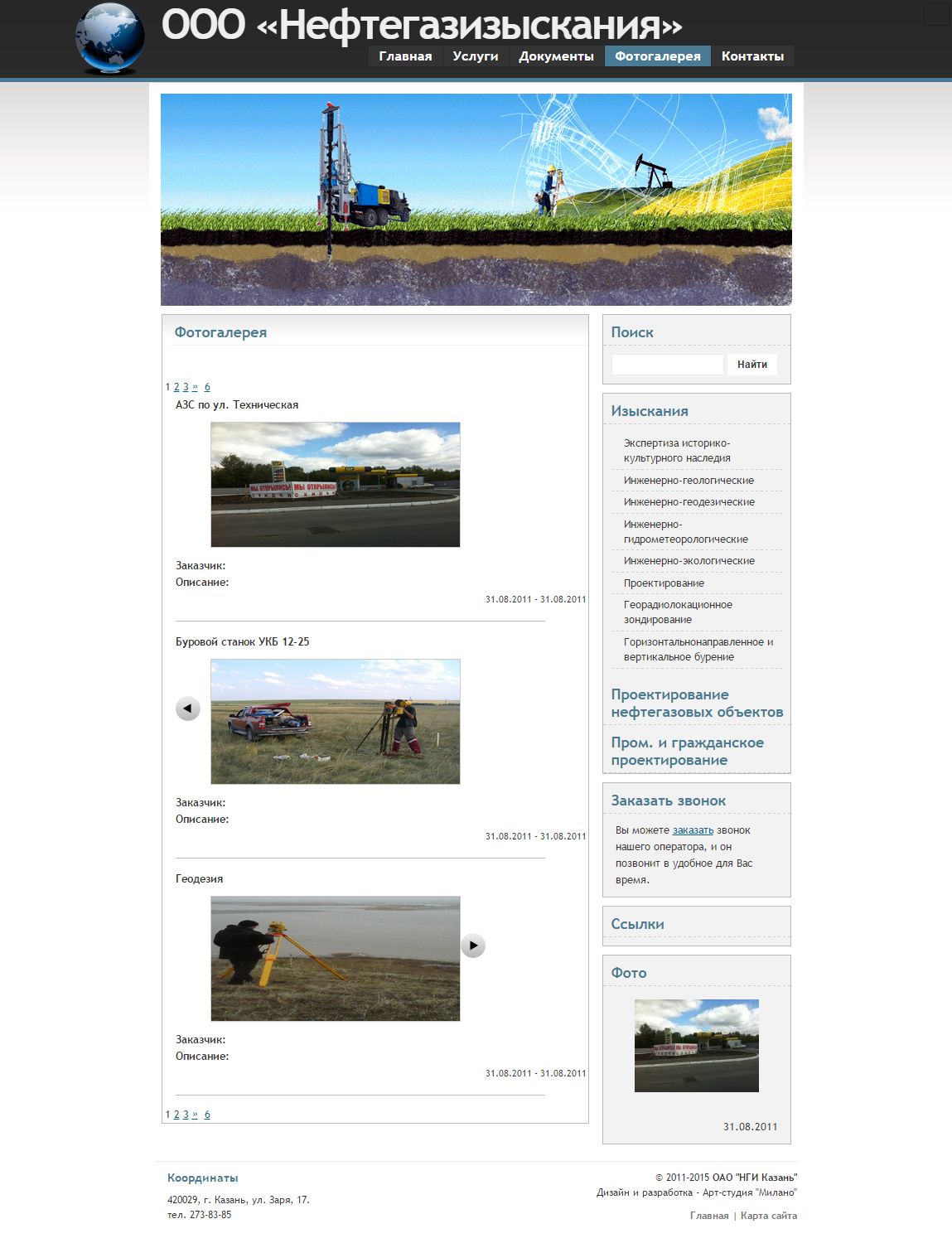The height and width of the screenshot is (1248, 952).
Task: Go to the Услуги menu tab
Action: (475, 56)
